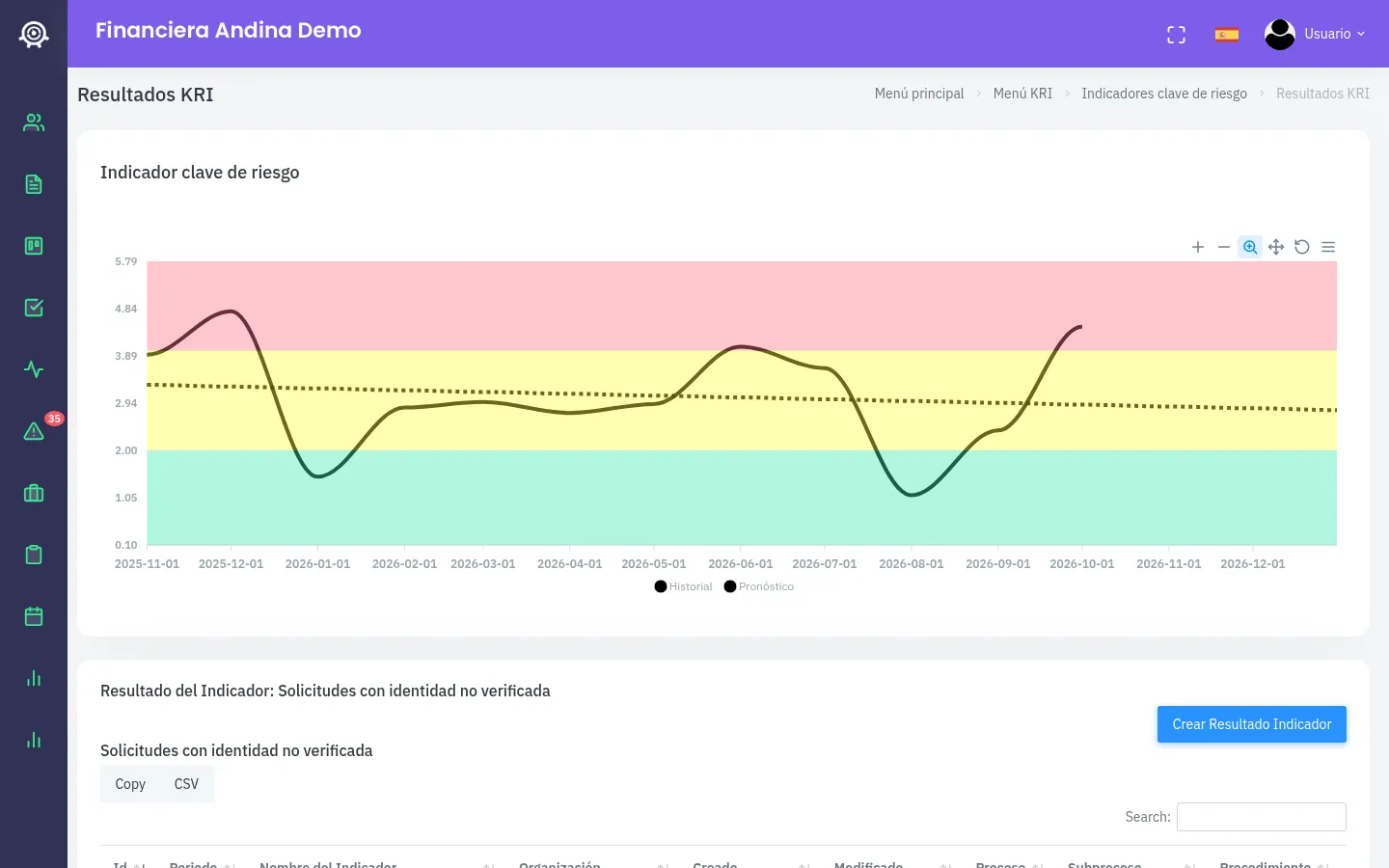
Task: Open the lowest bar chart icon in the sidebar
Action: [34, 740]
